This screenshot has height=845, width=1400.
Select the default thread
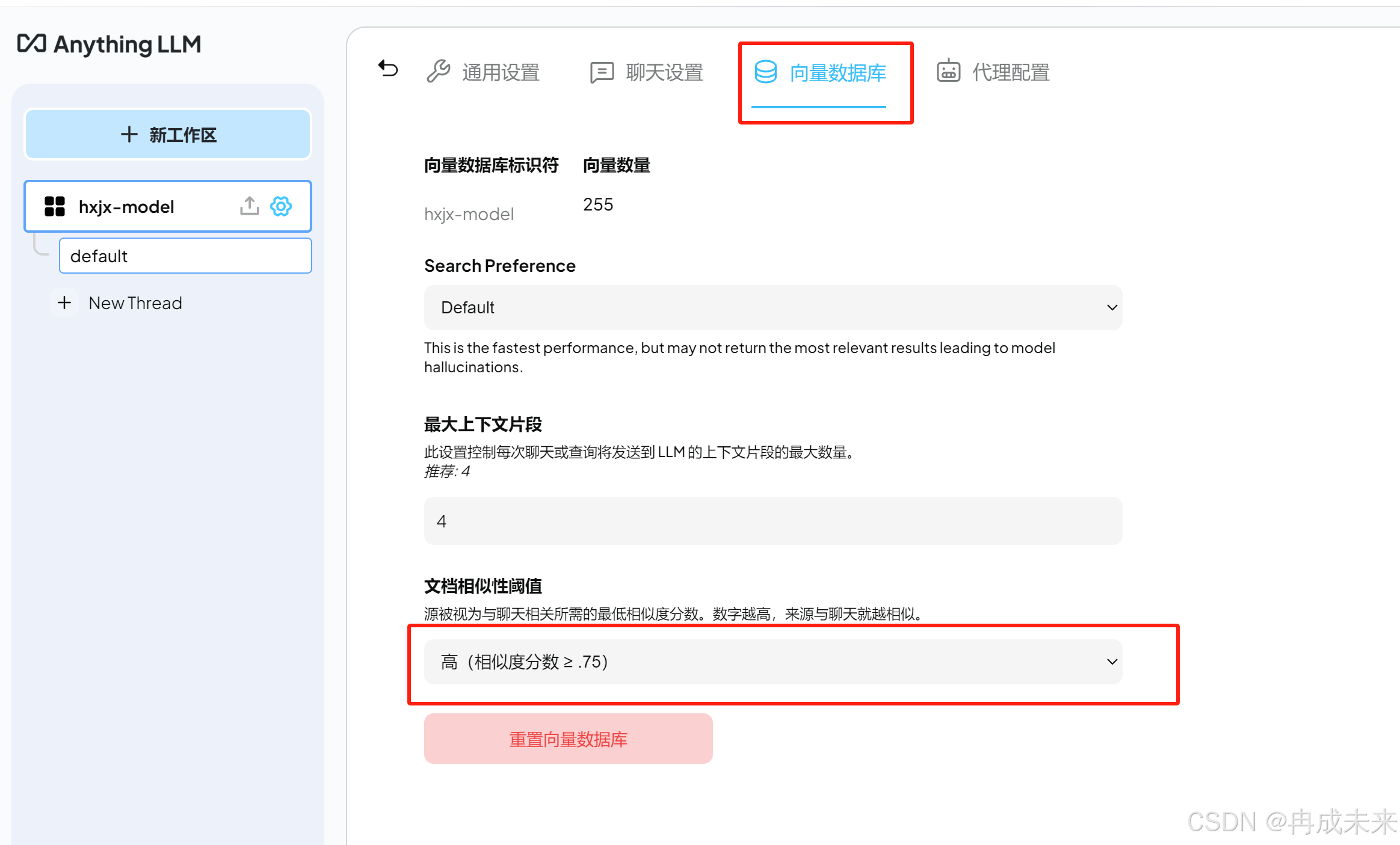[x=185, y=256]
